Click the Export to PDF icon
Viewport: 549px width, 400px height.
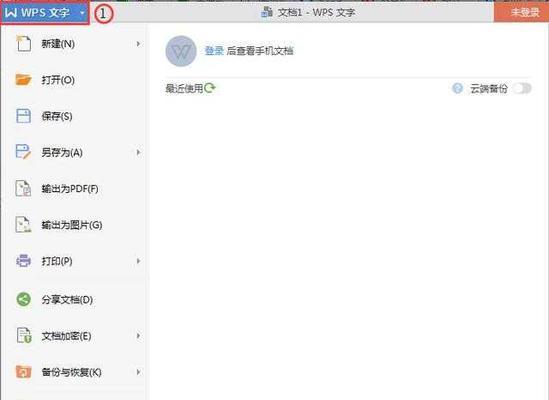click(x=23, y=188)
